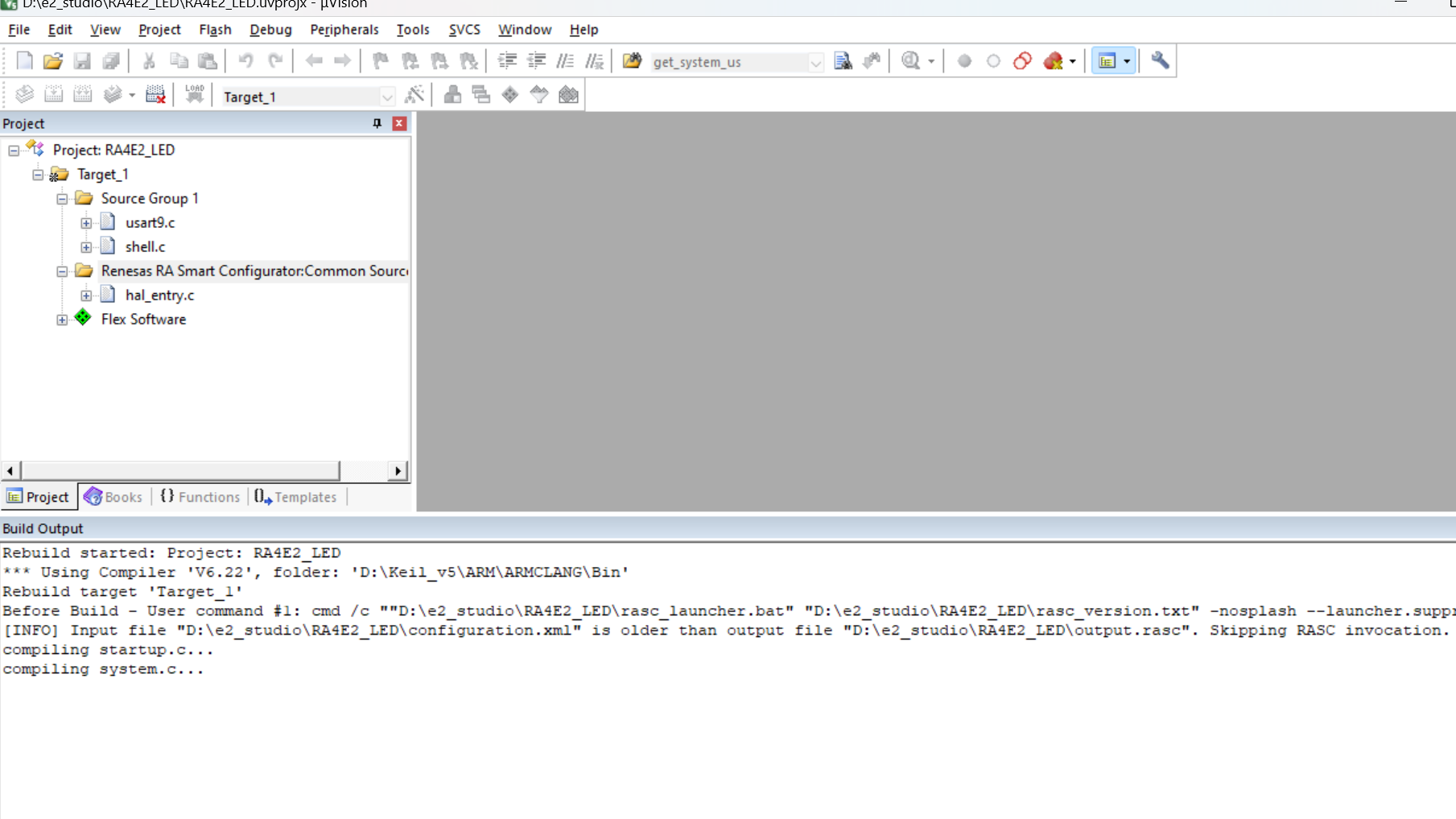1456x819 pixels.
Task: Toggle the Project panel pin icon
Action: click(377, 123)
